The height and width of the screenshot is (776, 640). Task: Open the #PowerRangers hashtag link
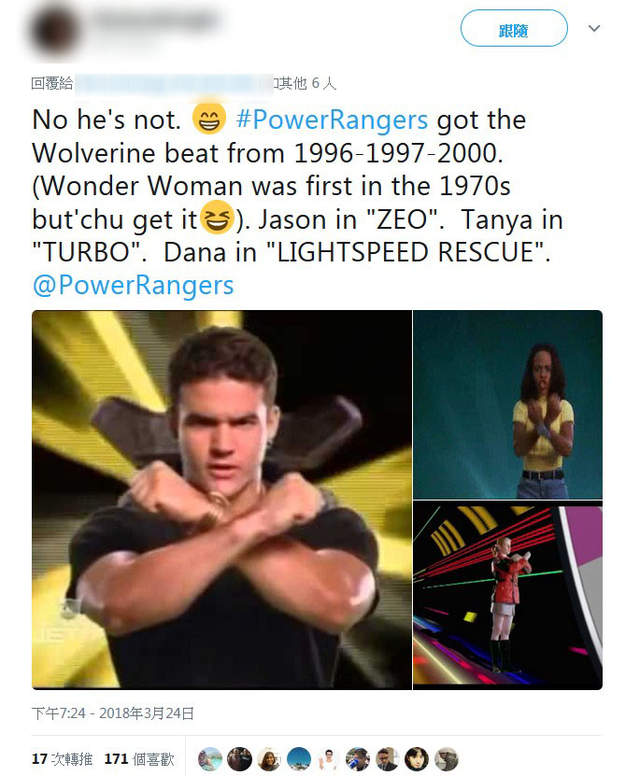click(333, 120)
